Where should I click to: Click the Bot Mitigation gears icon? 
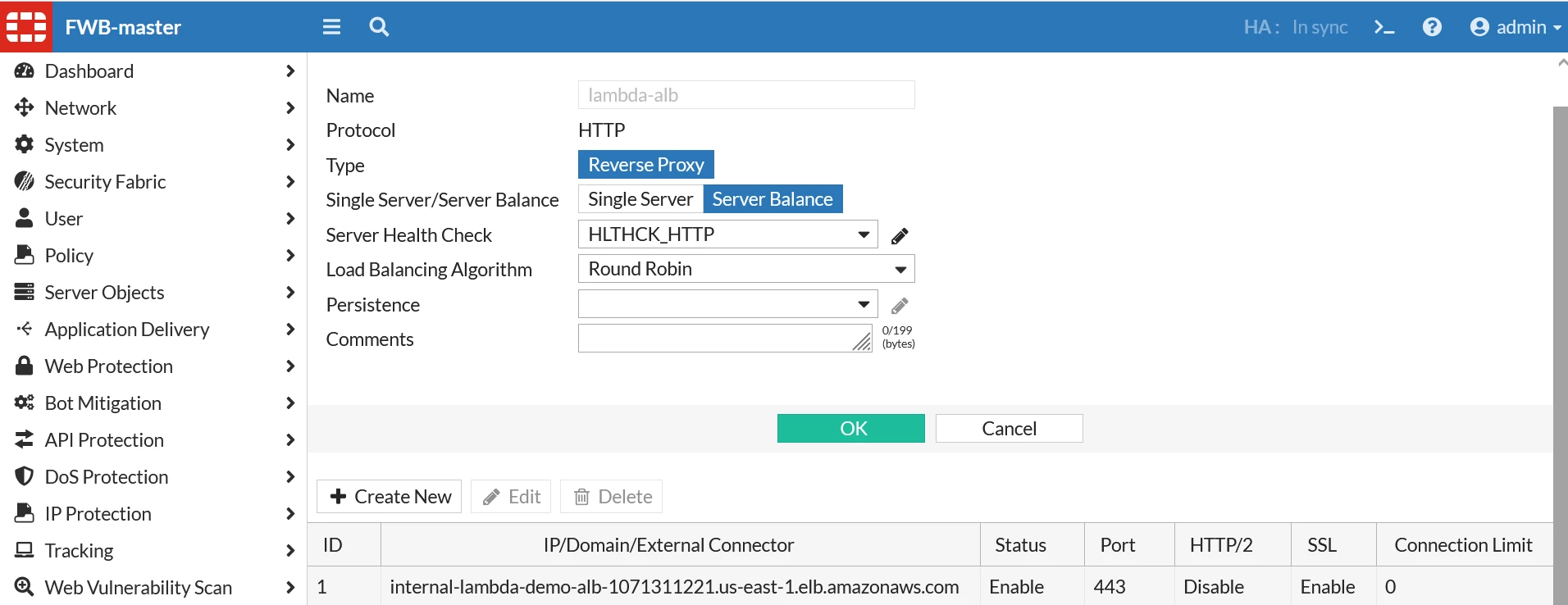point(25,403)
